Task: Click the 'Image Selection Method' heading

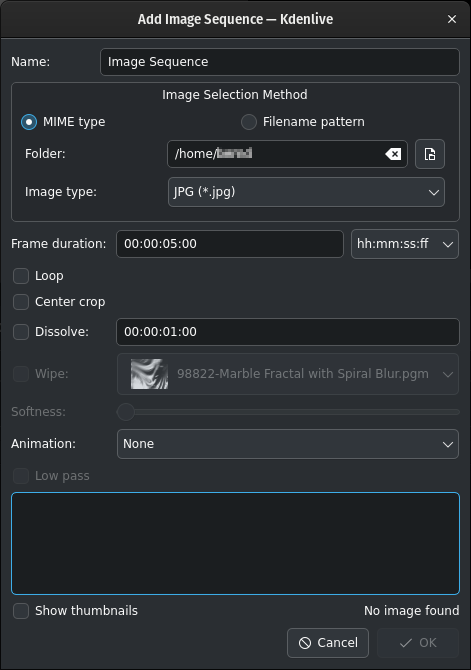Action: click(x=235, y=95)
